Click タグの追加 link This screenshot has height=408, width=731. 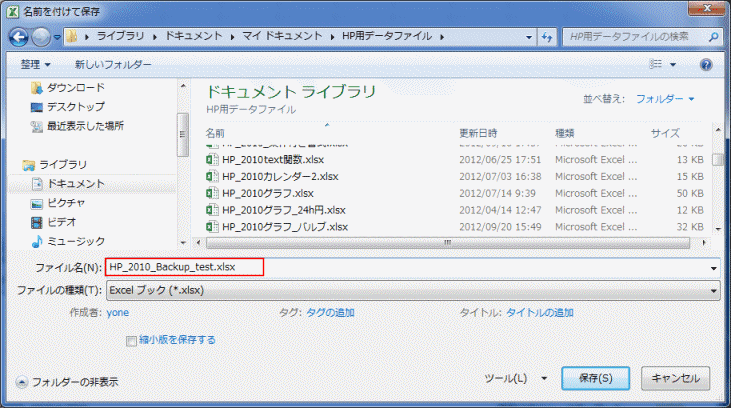pyautogui.click(x=330, y=312)
